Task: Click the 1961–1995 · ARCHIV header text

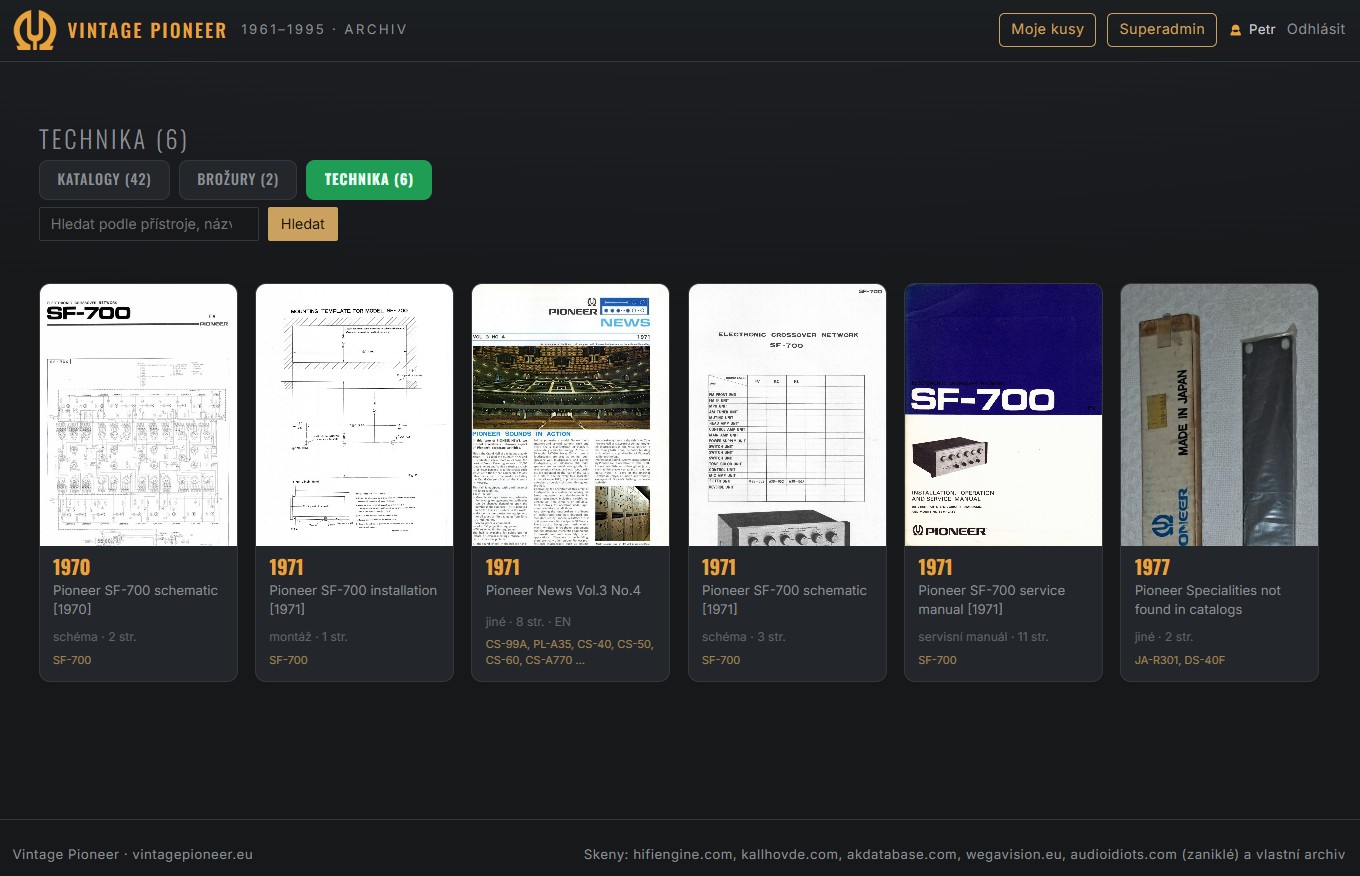Action: click(324, 30)
